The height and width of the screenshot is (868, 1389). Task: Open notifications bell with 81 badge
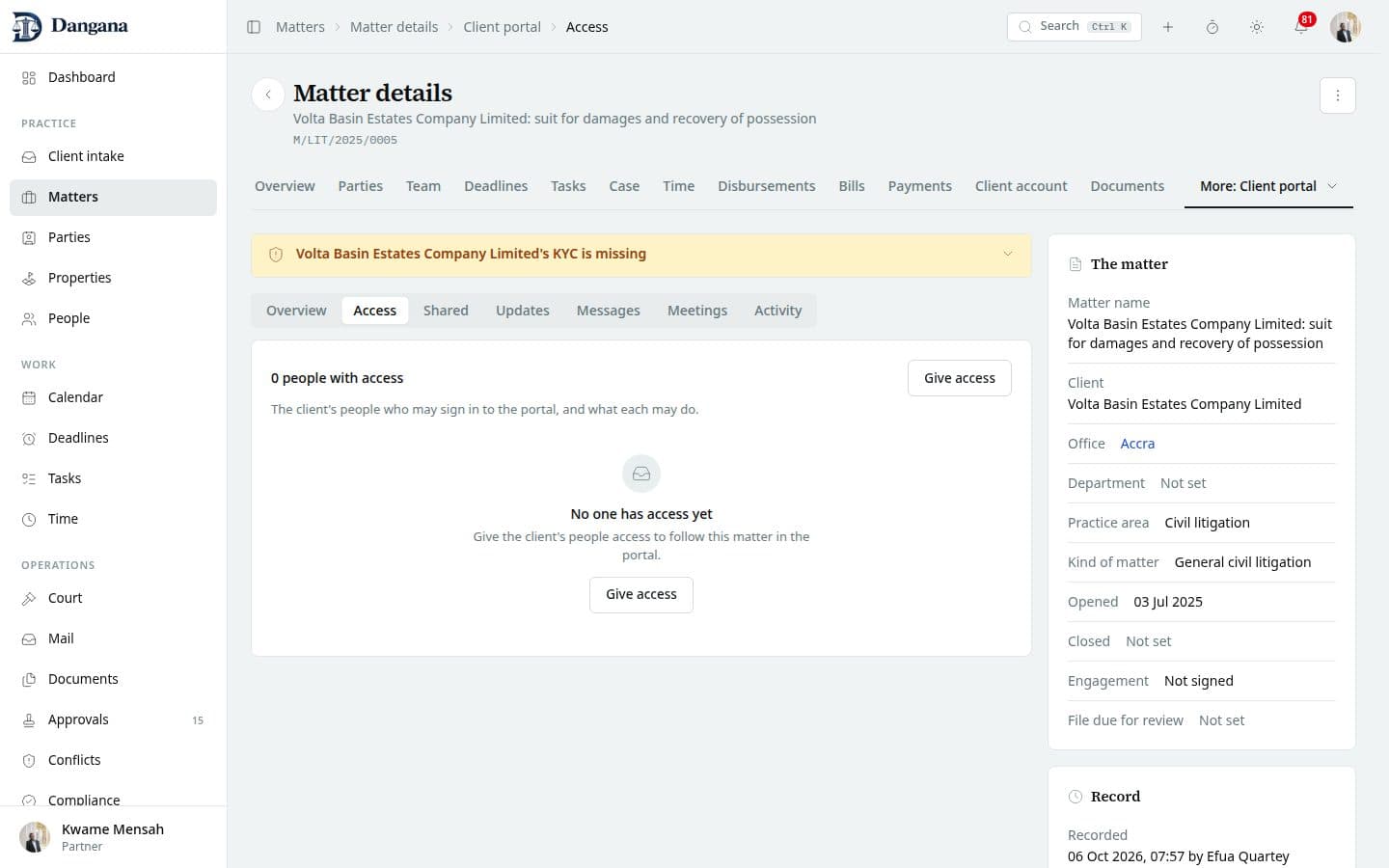click(1301, 27)
